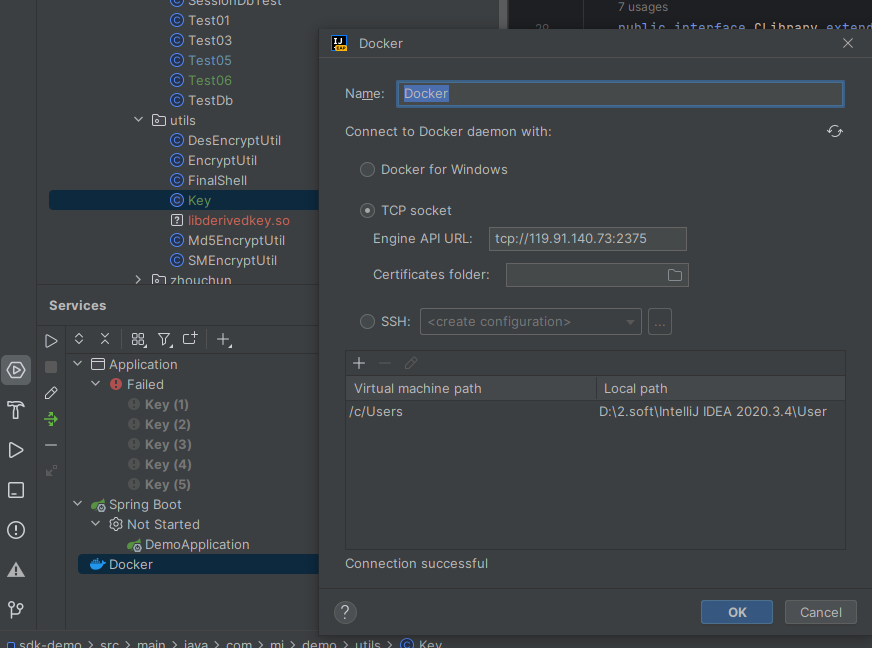Click the Engine API URL field

point(588,239)
